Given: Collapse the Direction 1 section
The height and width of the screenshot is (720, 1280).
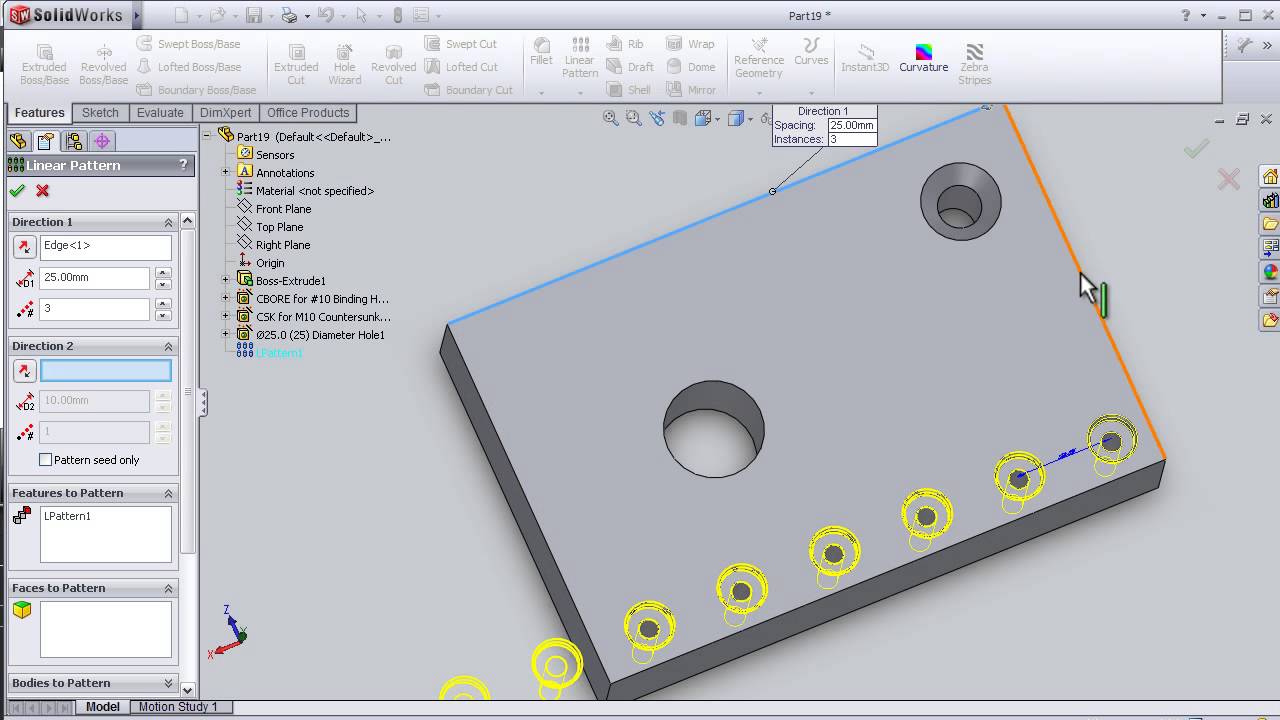Looking at the screenshot, I should (x=168, y=222).
